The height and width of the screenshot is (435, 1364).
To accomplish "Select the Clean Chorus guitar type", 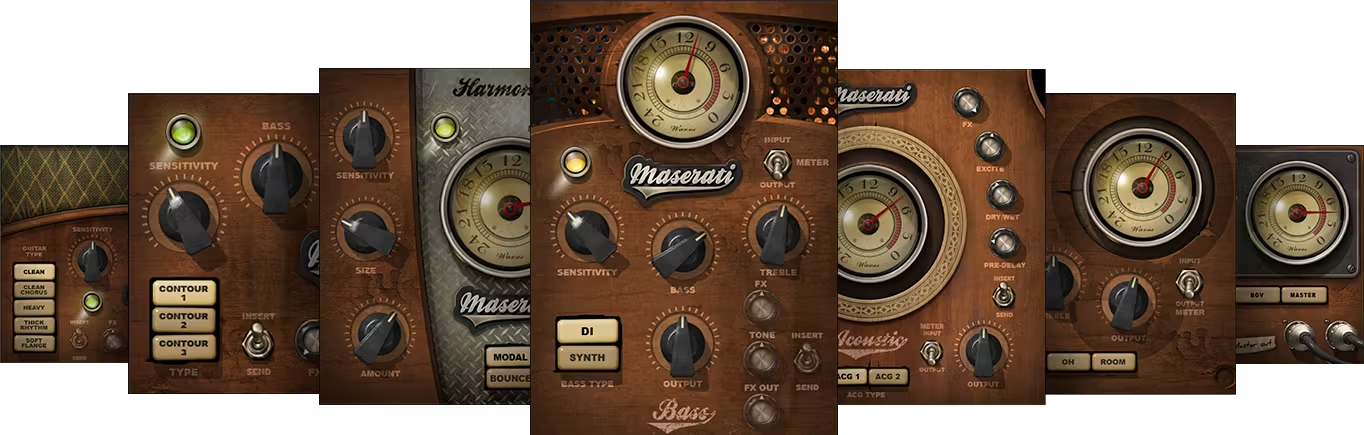I will coord(34,291).
